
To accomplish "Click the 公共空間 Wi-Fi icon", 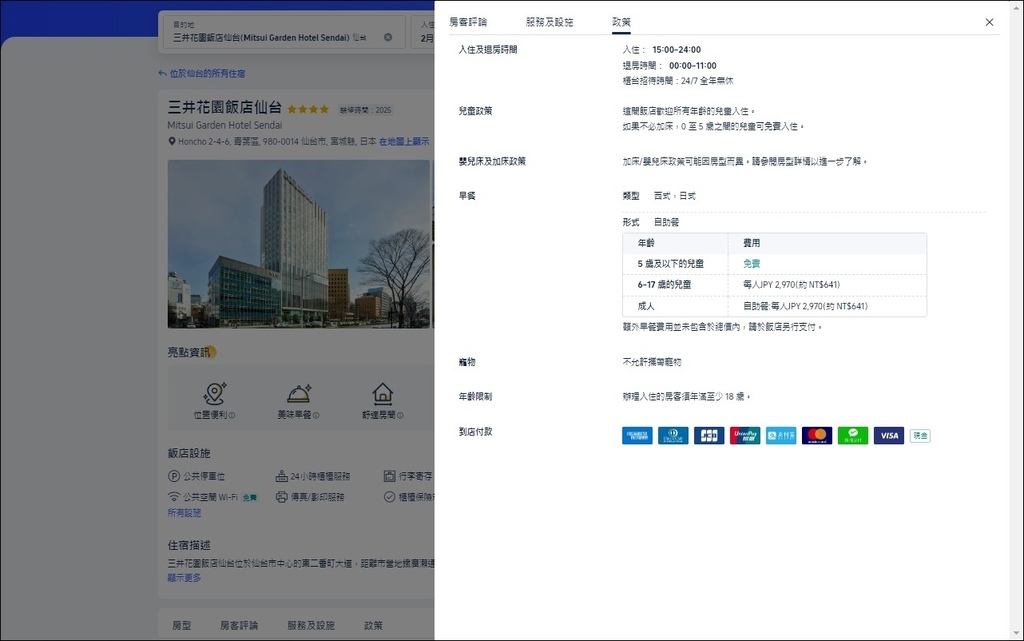I will pyautogui.click(x=174, y=497).
